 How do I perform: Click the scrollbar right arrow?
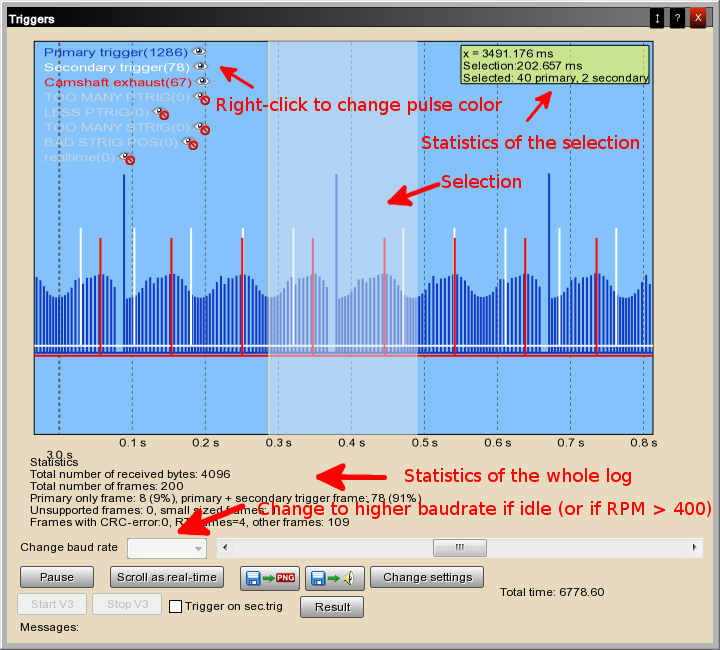coord(695,548)
